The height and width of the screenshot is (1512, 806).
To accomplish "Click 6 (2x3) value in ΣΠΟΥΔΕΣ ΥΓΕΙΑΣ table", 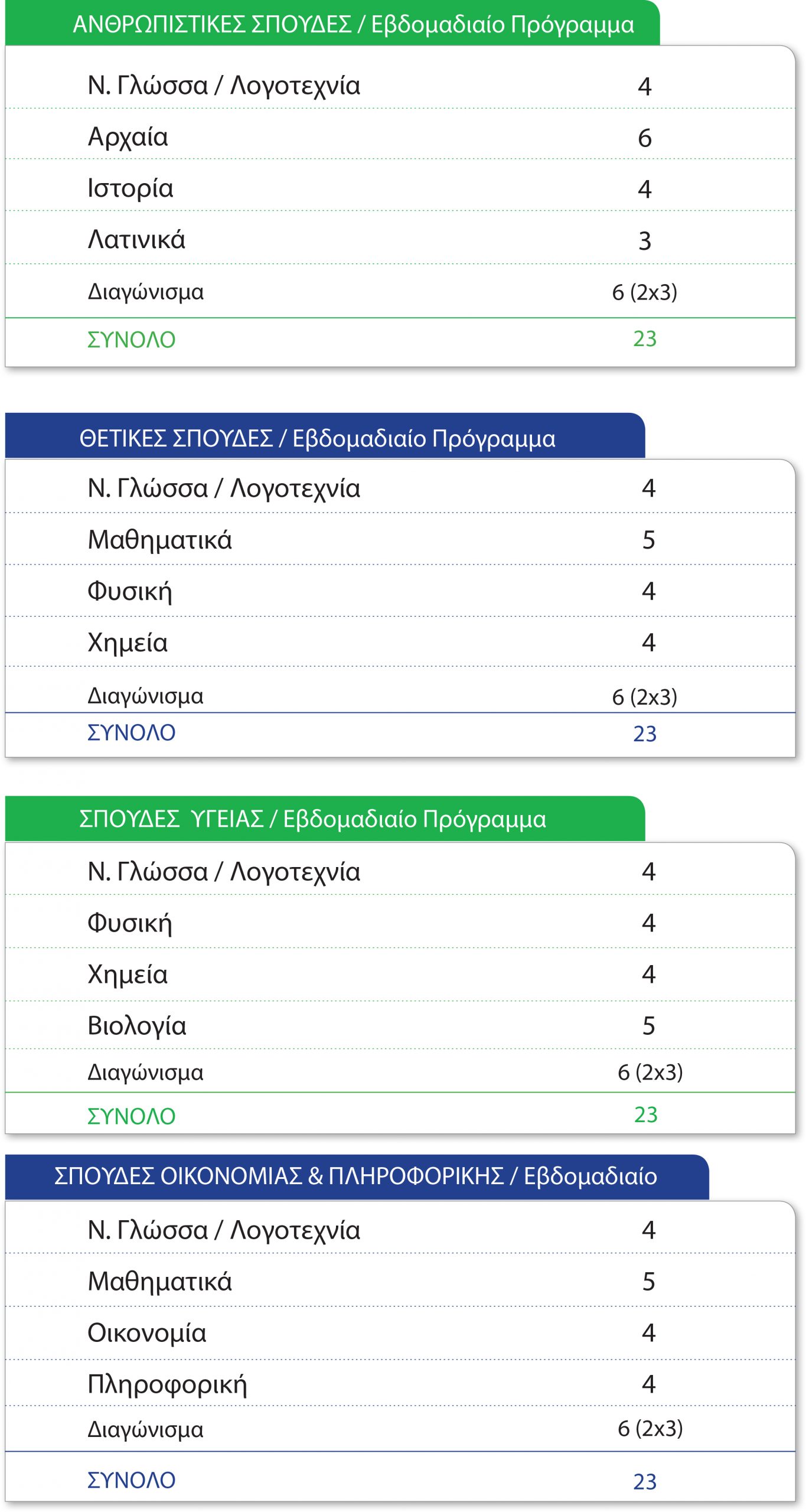I will click(x=650, y=1072).
